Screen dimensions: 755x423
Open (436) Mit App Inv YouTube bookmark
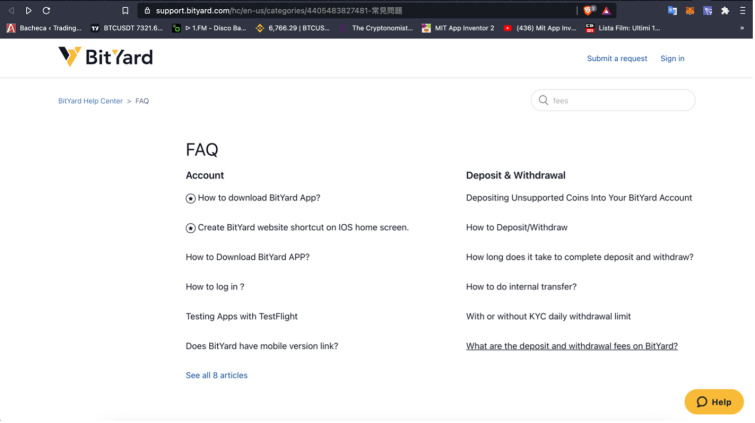pos(540,28)
